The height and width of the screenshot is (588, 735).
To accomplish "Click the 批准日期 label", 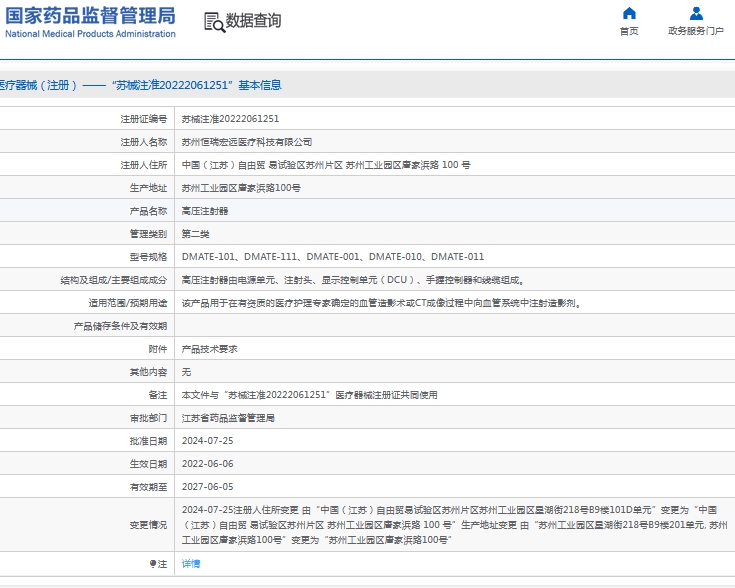I will click(148, 441).
